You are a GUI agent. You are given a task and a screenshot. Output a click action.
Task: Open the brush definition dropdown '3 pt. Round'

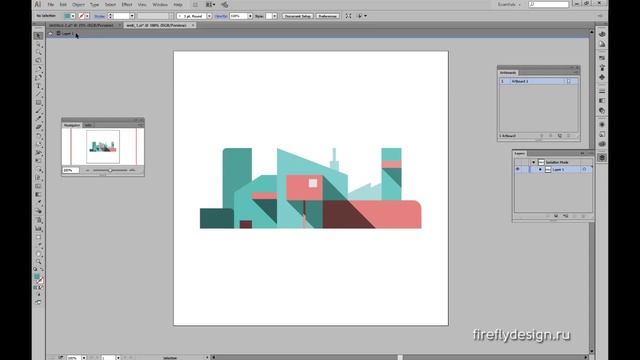click(209, 16)
